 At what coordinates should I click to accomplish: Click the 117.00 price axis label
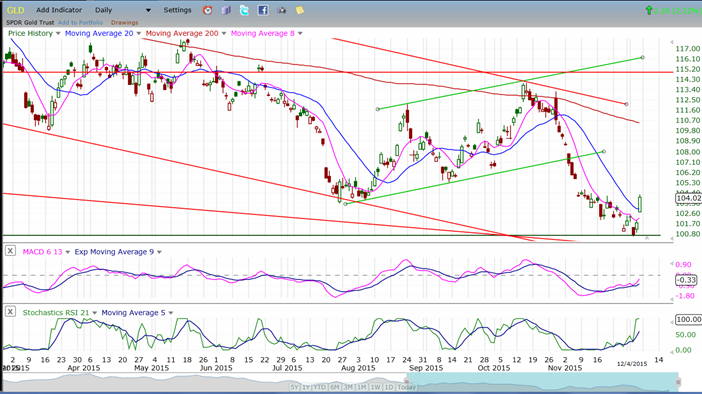(688, 48)
